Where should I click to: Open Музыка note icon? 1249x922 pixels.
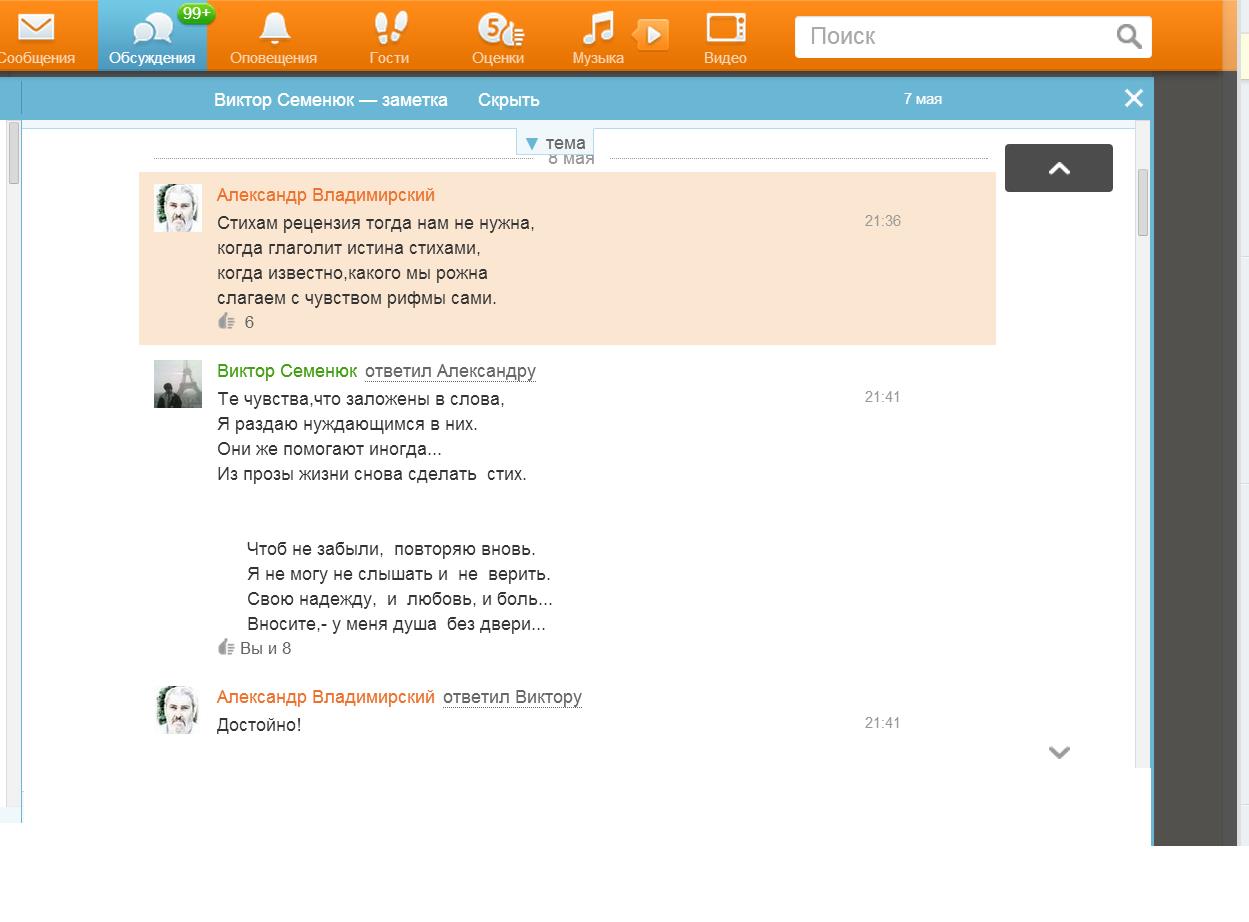tap(598, 27)
